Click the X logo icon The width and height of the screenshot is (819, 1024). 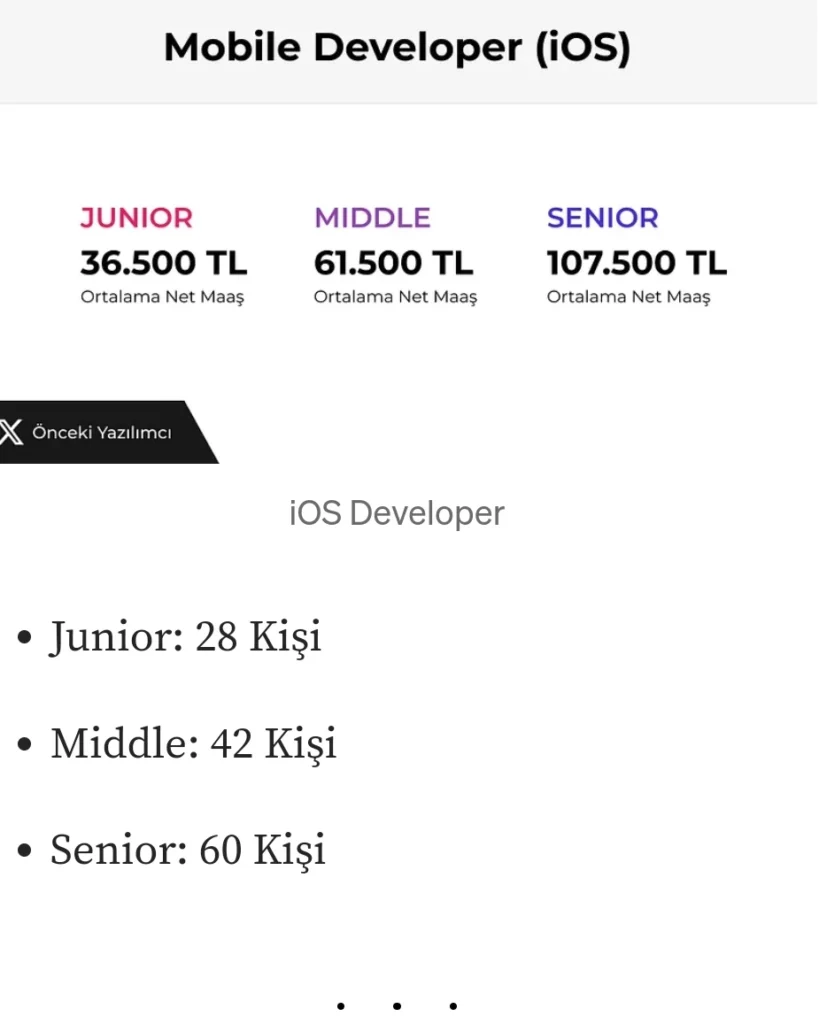12,432
